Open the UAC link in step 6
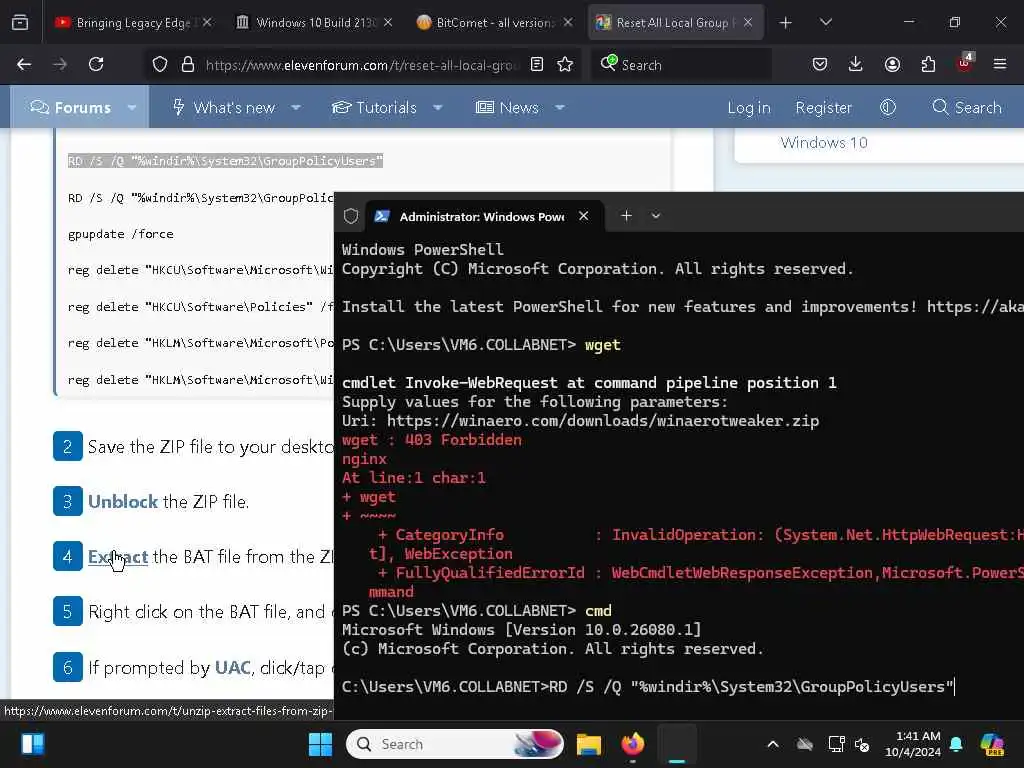 (233, 667)
